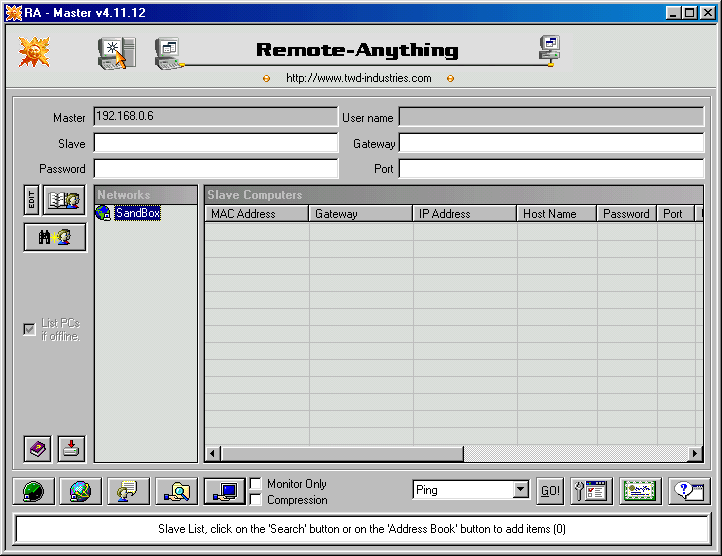This screenshot has width=722, height=556.
Task: Click the speech bubble question mark button
Action: pyautogui.click(x=687, y=491)
